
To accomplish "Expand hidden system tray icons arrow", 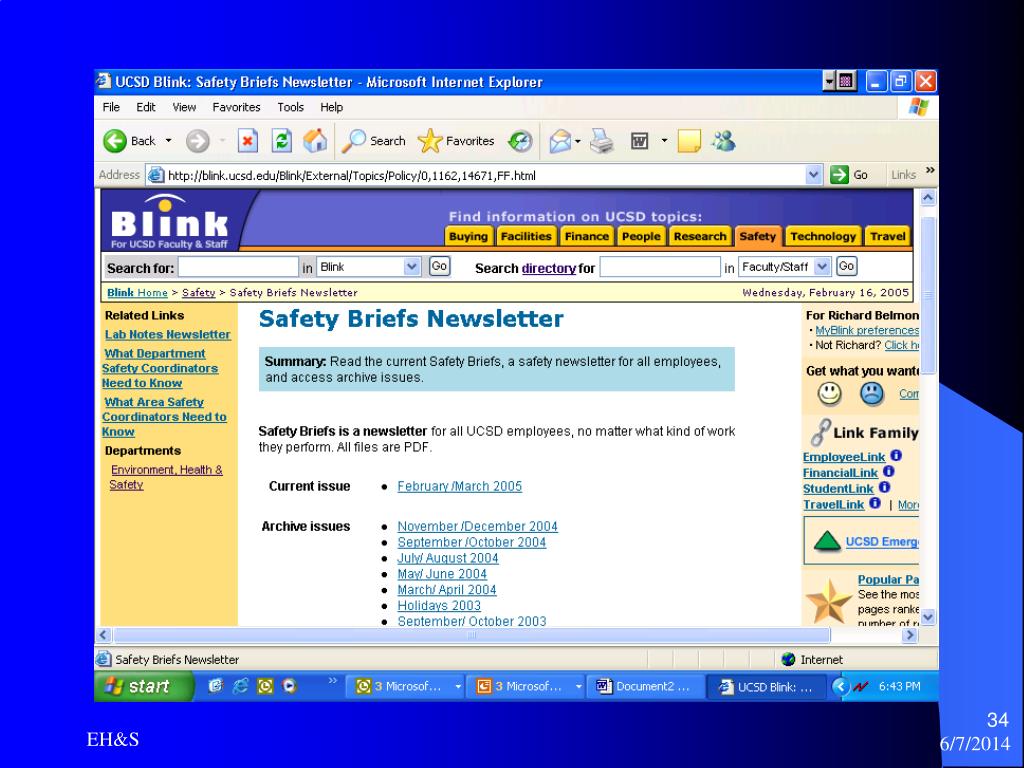I will pos(840,686).
